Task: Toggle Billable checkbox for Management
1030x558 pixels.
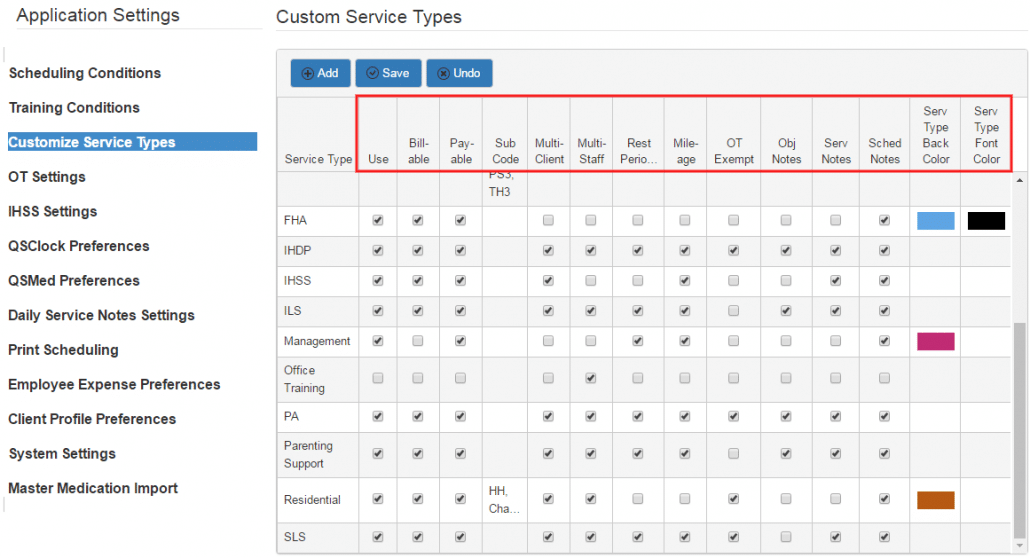Action: [418, 341]
